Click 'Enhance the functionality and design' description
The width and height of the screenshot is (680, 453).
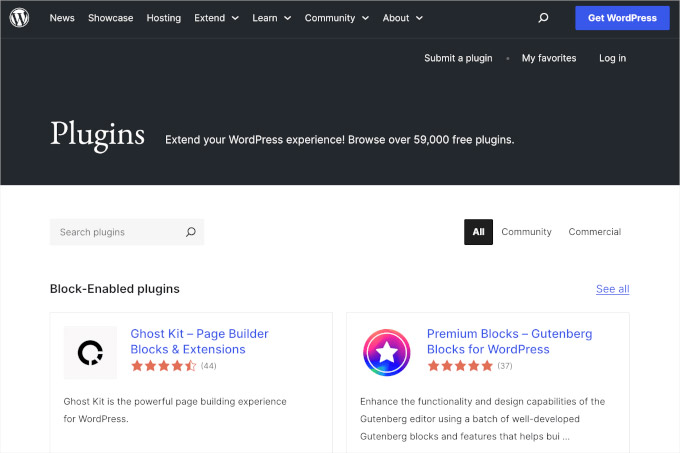tap(482, 419)
